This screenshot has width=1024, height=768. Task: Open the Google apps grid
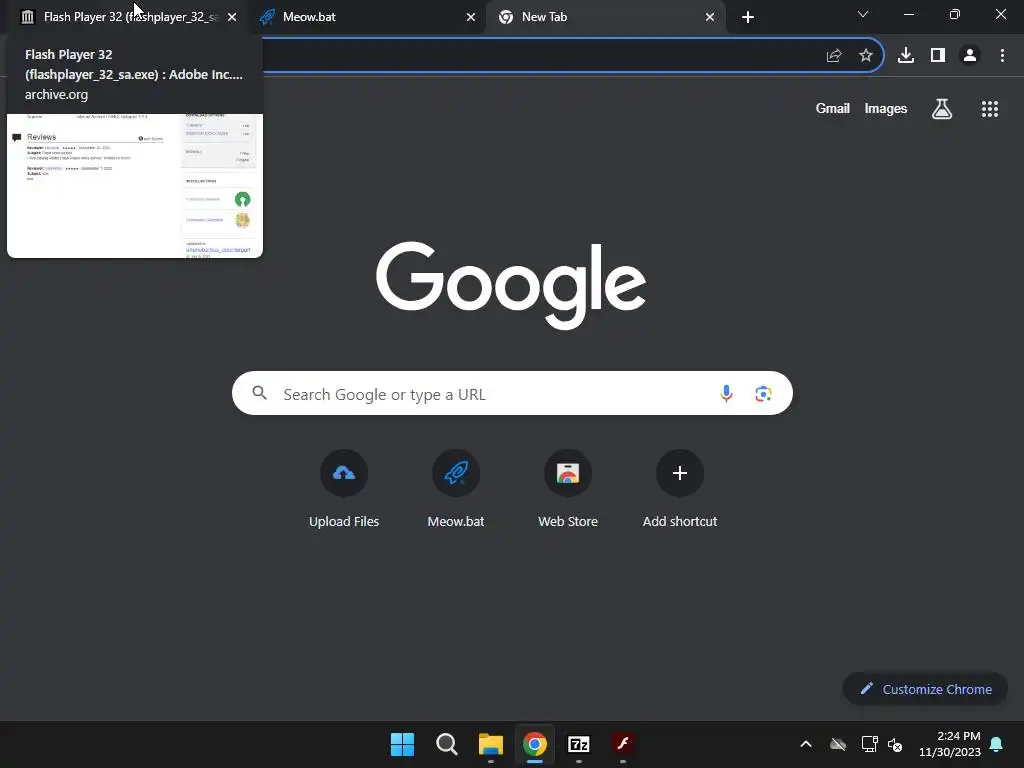990,108
